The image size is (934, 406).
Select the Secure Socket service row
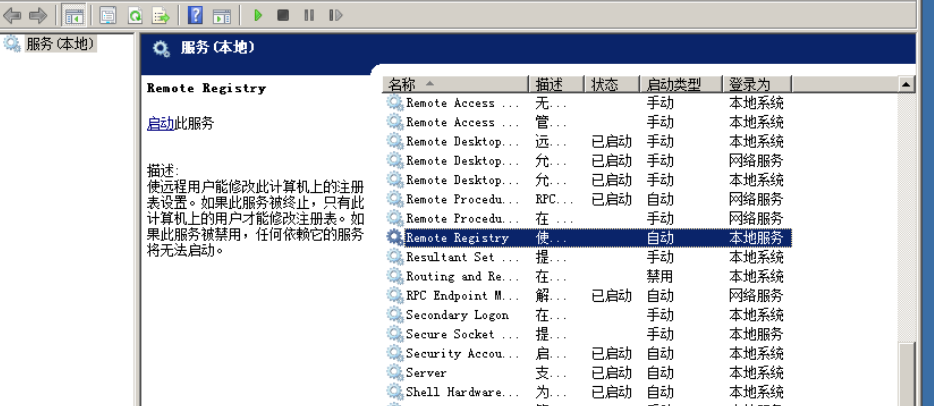587,334
